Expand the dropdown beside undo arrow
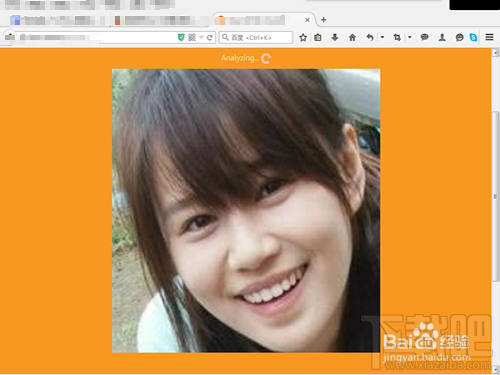 point(382,37)
